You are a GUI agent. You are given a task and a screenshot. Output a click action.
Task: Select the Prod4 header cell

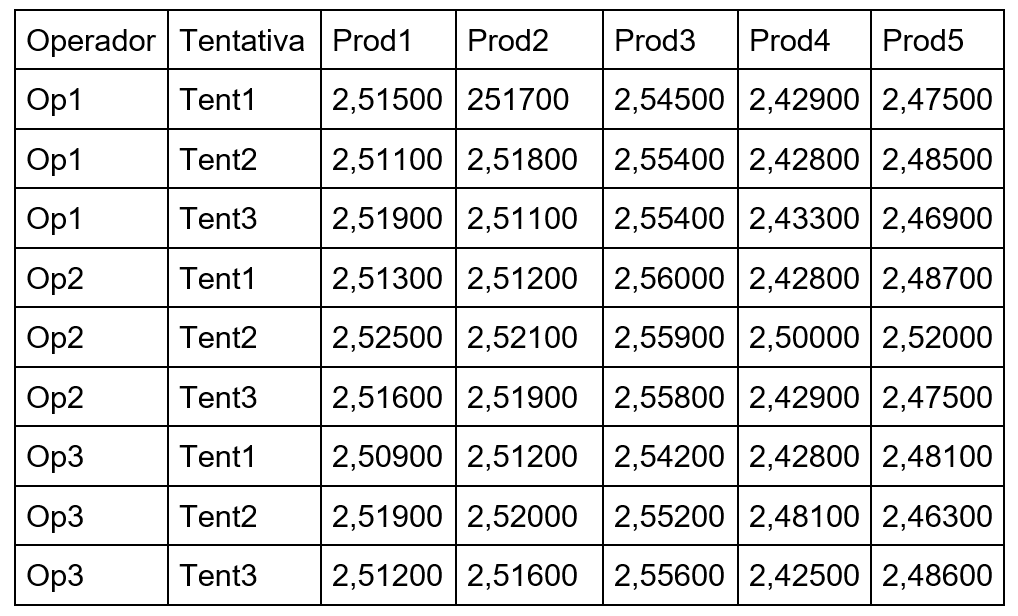(x=804, y=40)
